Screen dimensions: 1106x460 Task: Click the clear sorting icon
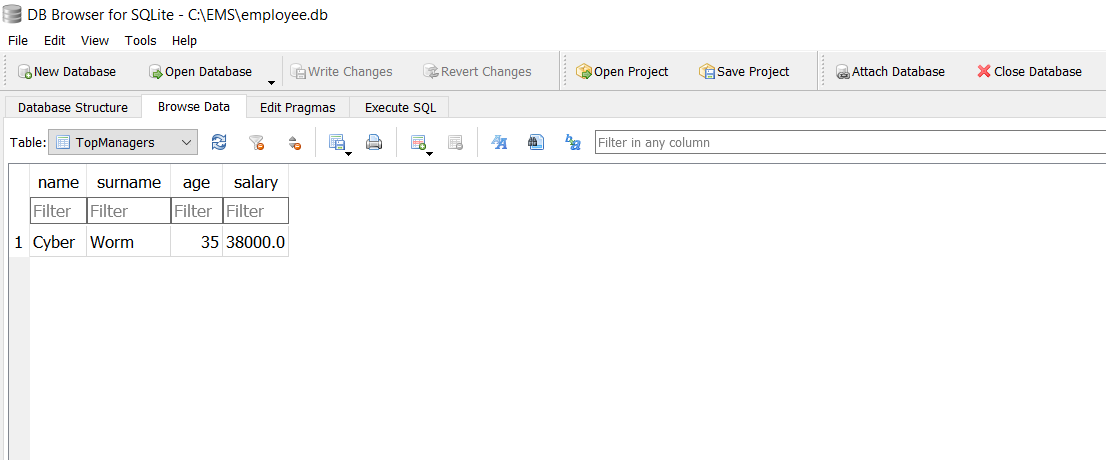pyautogui.click(x=294, y=143)
